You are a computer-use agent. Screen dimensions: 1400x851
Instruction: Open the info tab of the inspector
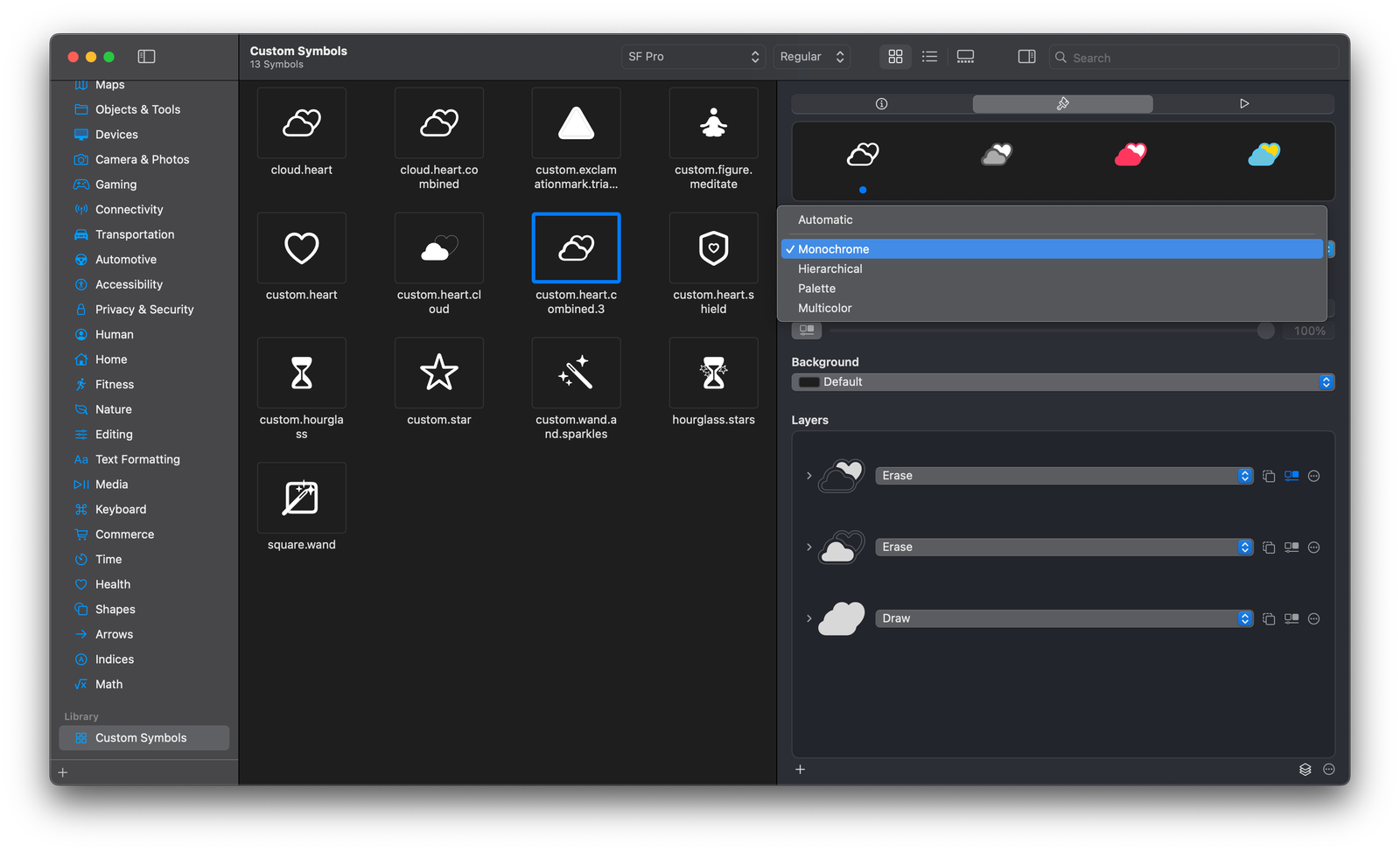[880, 103]
